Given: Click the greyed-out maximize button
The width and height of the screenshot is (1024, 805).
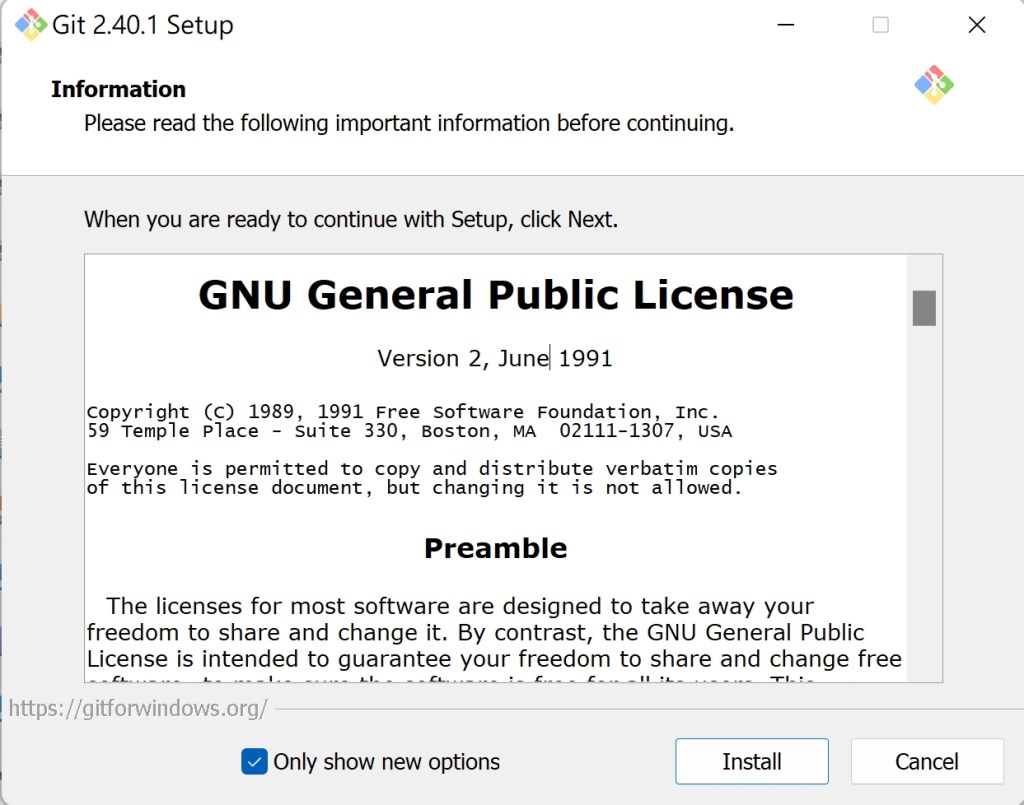Looking at the screenshot, I should coord(880,25).
